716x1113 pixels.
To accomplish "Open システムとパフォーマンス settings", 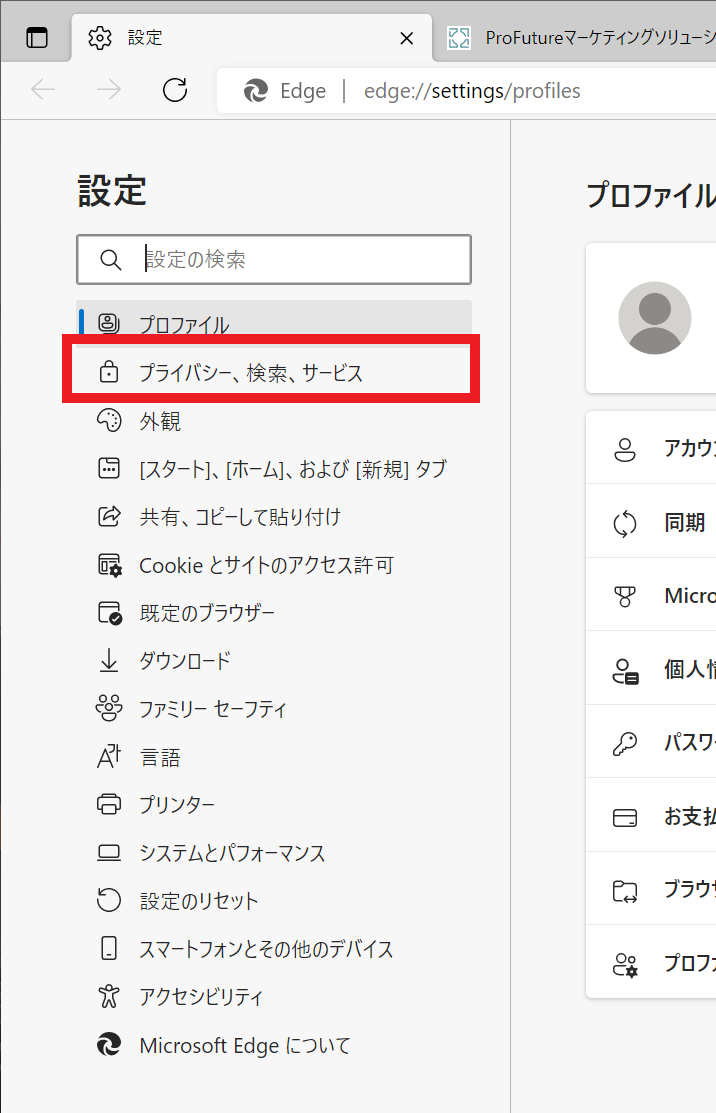I will click(x=274, y=853).
